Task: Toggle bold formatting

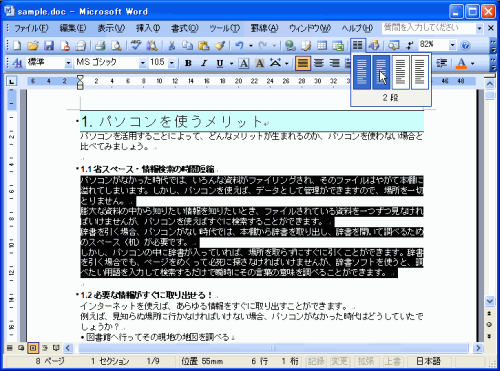Action: coord(188,63)
